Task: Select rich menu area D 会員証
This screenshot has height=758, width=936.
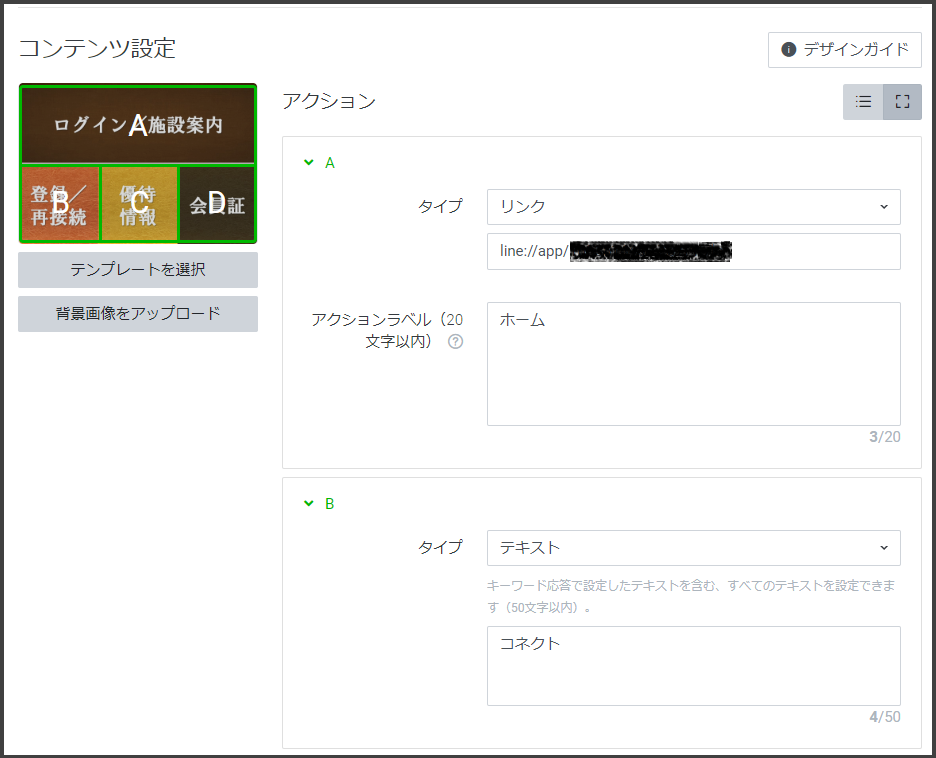Action: pos(217,204)
